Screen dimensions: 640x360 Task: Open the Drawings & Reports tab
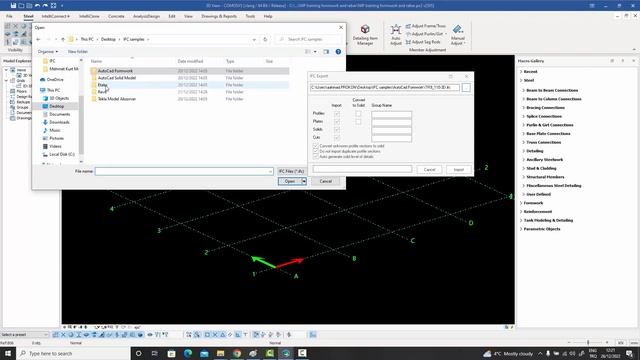(219, 16)
